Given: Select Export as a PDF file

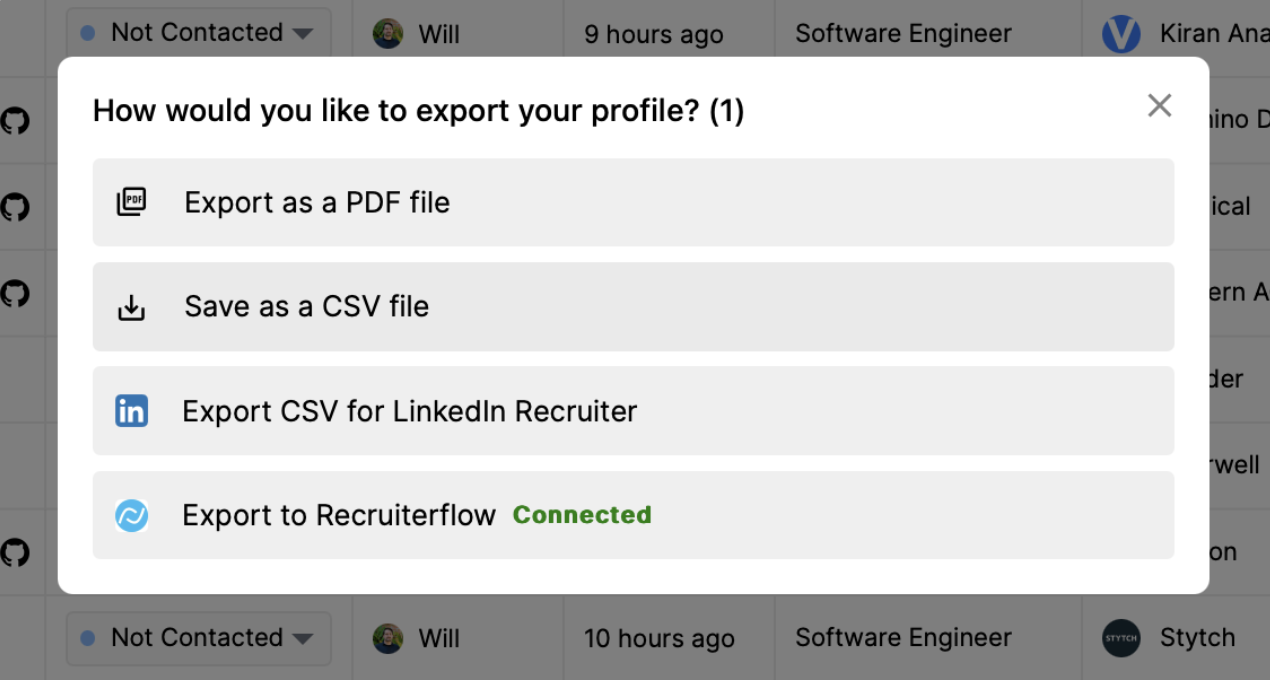Looking at the screenshot, I should [316, 202].
